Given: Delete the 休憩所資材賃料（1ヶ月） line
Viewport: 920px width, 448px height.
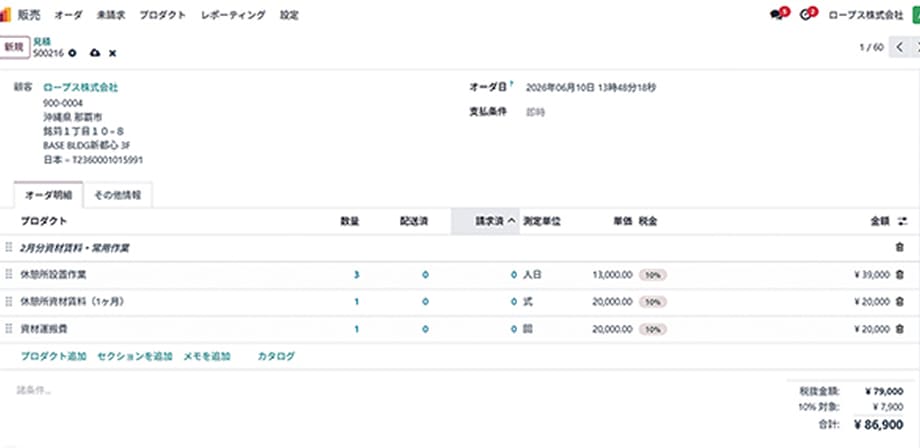Looking at the screenshot, I should click(x=899, y=301).
